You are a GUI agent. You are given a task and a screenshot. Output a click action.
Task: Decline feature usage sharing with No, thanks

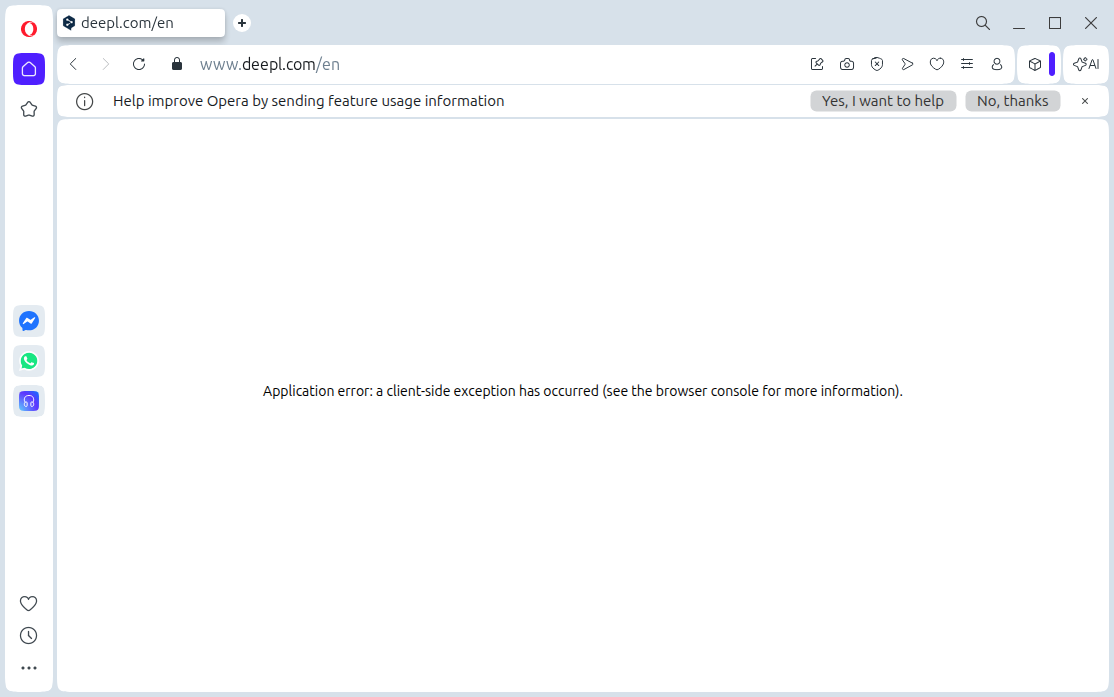[1012, 100]
